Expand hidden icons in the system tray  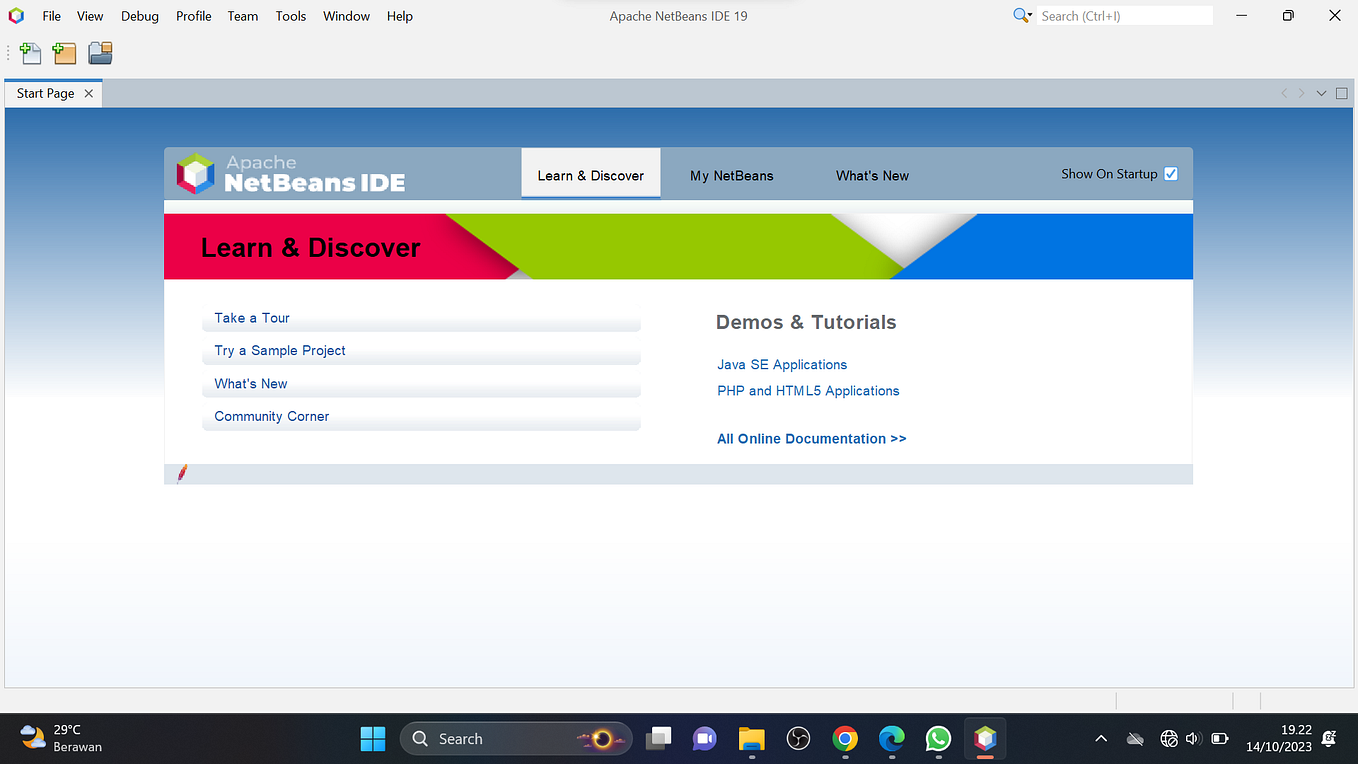tap(1100, 738)
